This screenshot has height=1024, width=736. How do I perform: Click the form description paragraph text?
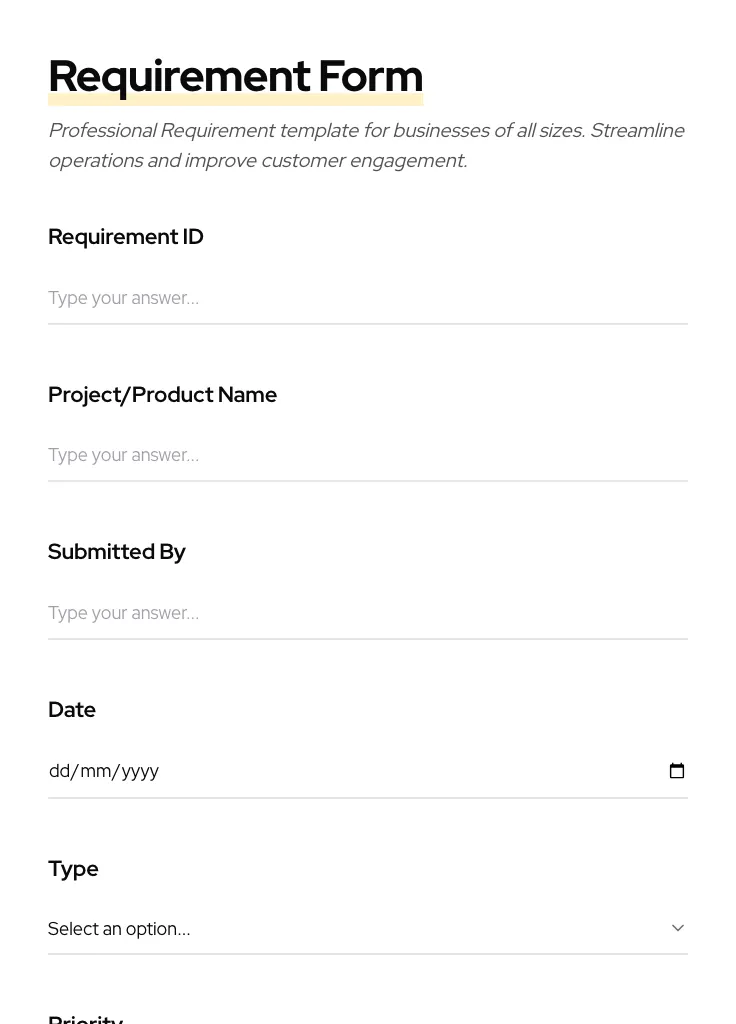[366, 145]
